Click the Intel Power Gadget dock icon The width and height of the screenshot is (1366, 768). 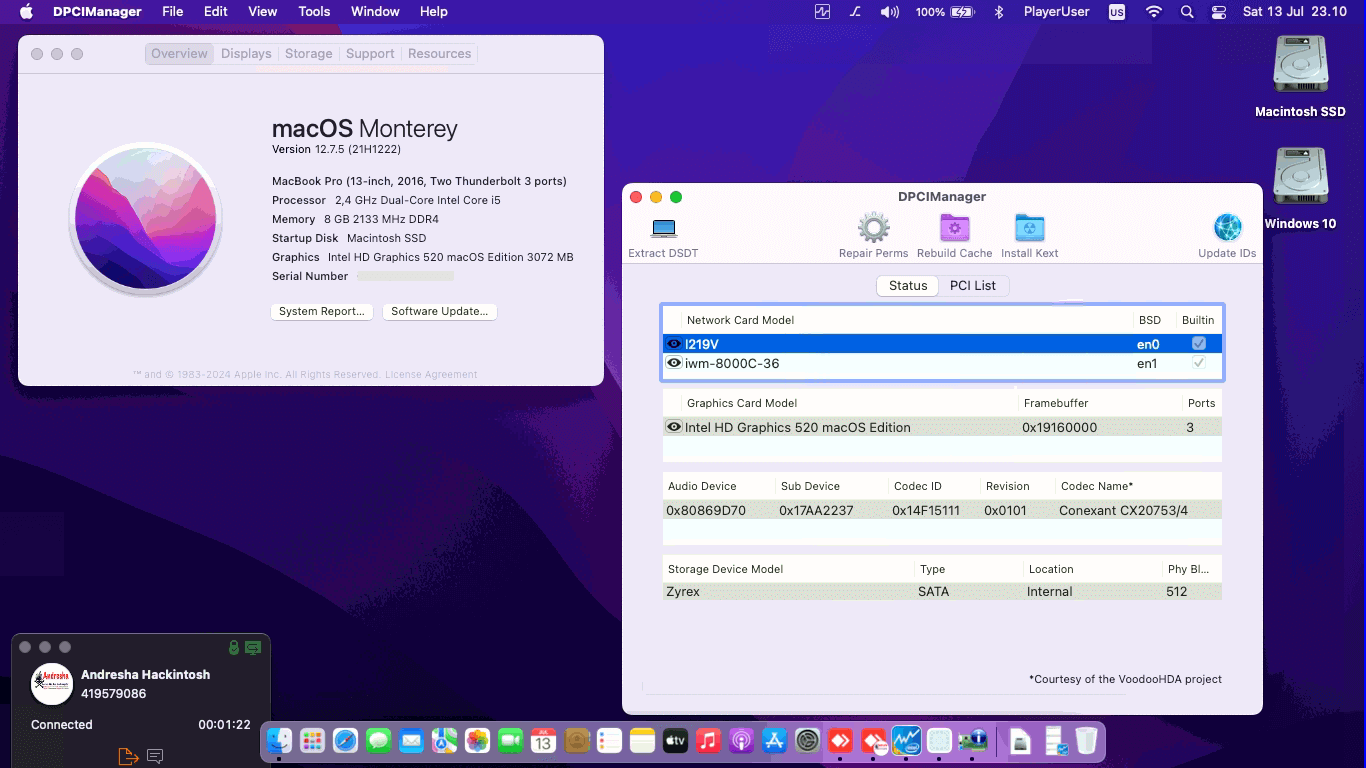point(906,741)
